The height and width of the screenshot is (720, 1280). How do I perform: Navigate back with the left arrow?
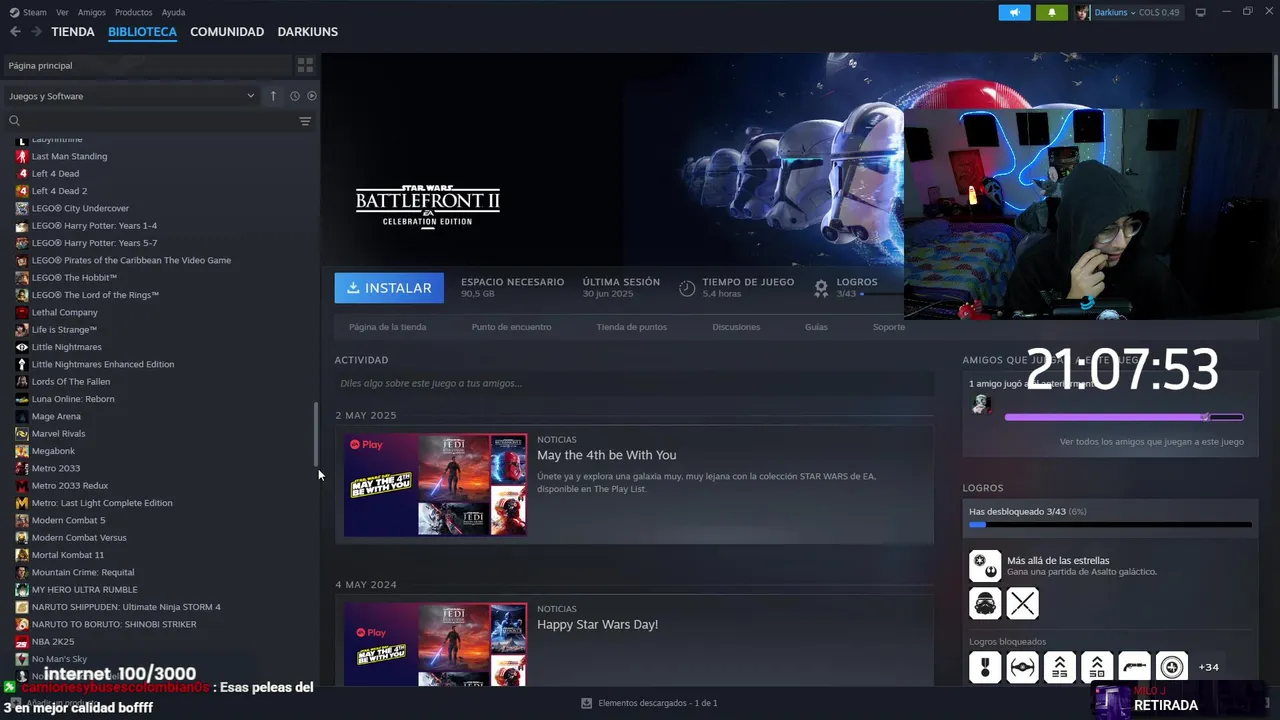[15, 32]
